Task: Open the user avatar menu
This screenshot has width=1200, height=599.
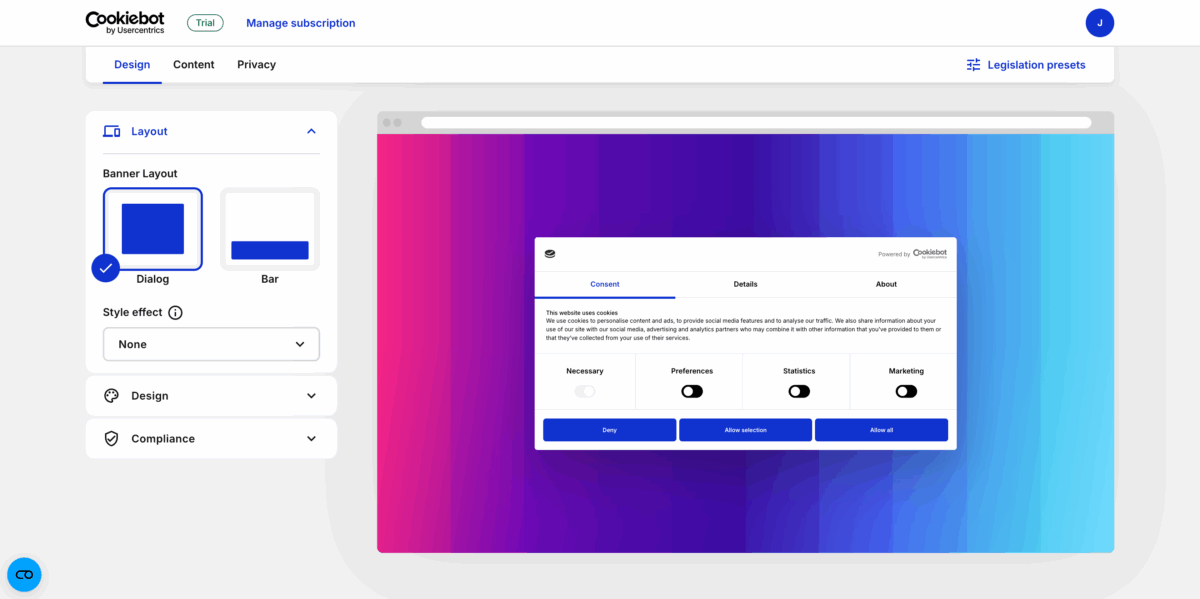Action: point(1099,23)
